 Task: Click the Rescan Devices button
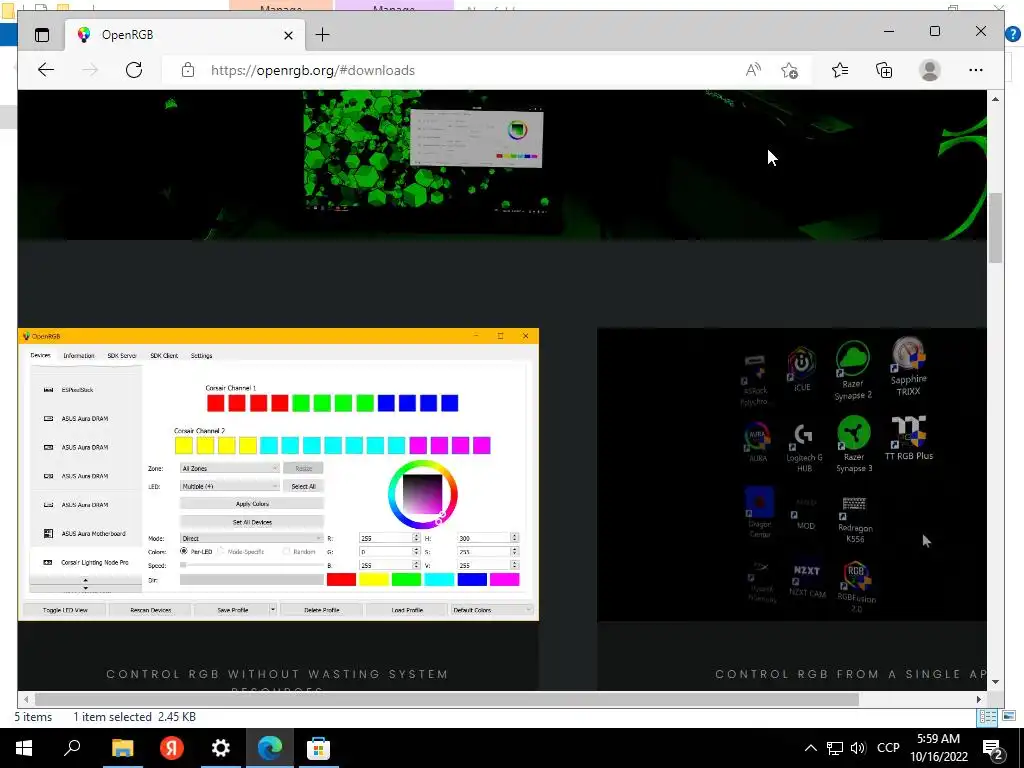[150, 609]
